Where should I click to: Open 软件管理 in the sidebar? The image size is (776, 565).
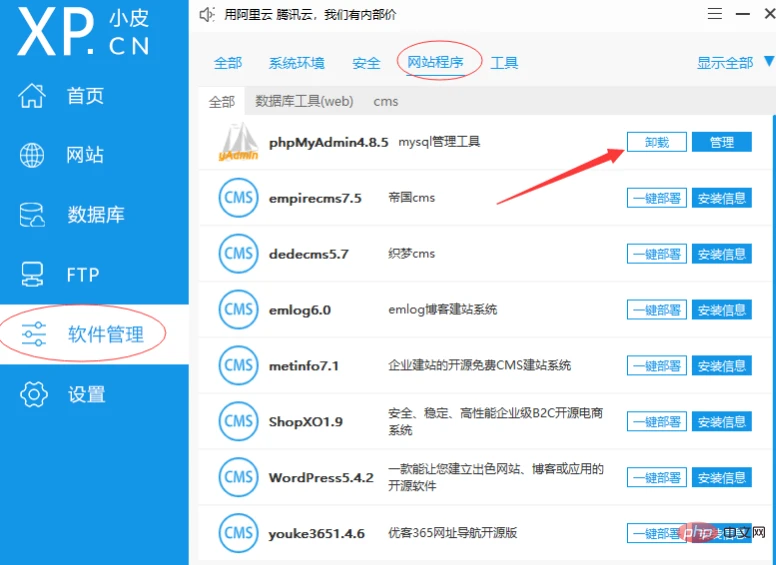[94, 334]
